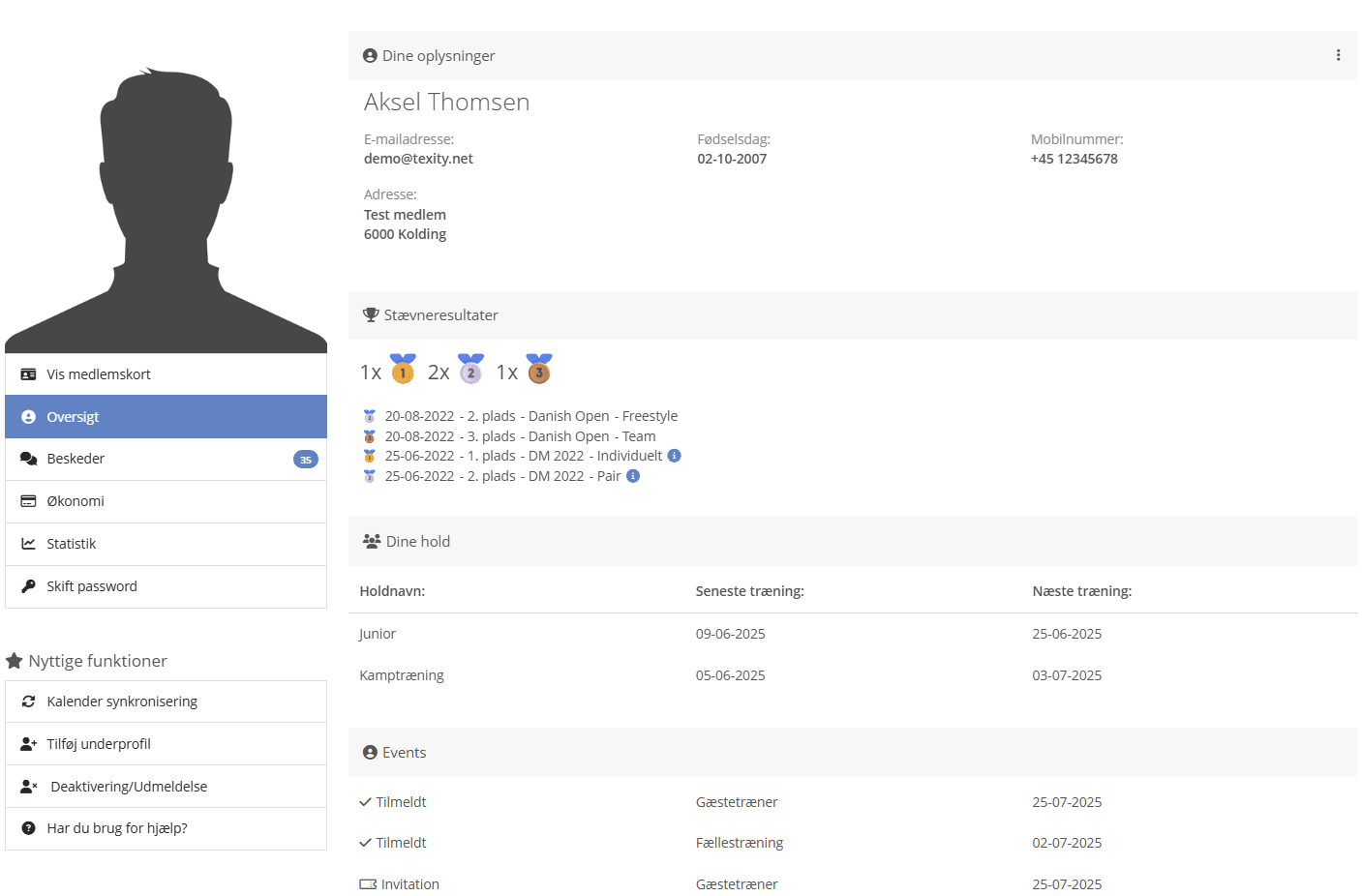Open Deaktivering/Udmeldelse
1362x896 pixels.
166,787
